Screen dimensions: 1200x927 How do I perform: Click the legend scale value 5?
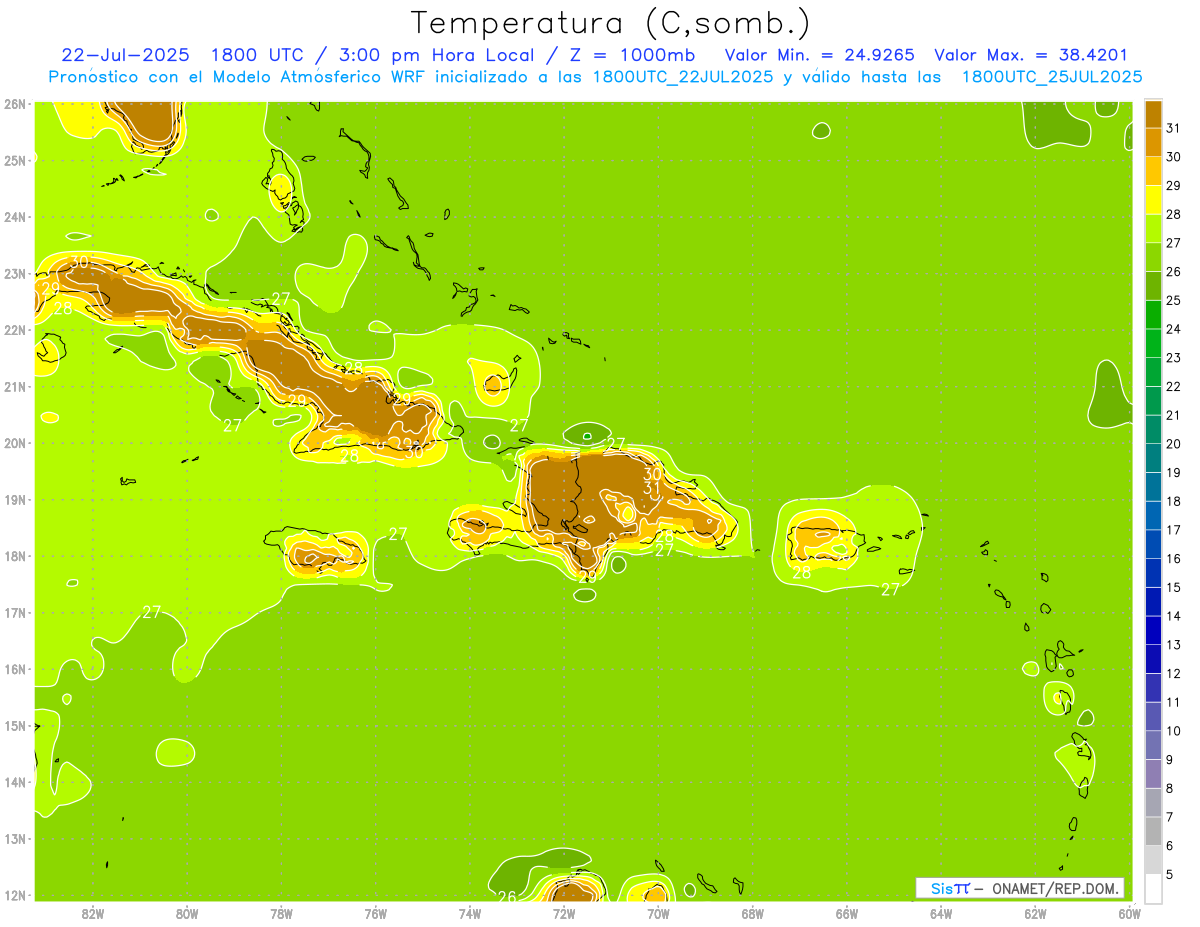(1170, 874)
